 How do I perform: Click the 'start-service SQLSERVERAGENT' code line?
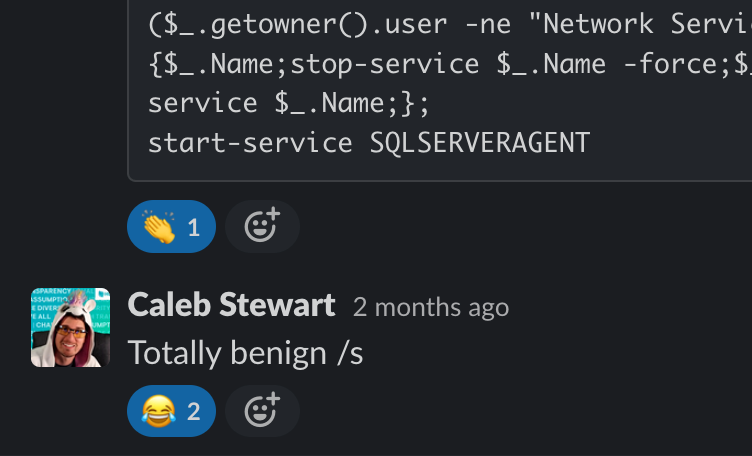(x=369, y=143)
